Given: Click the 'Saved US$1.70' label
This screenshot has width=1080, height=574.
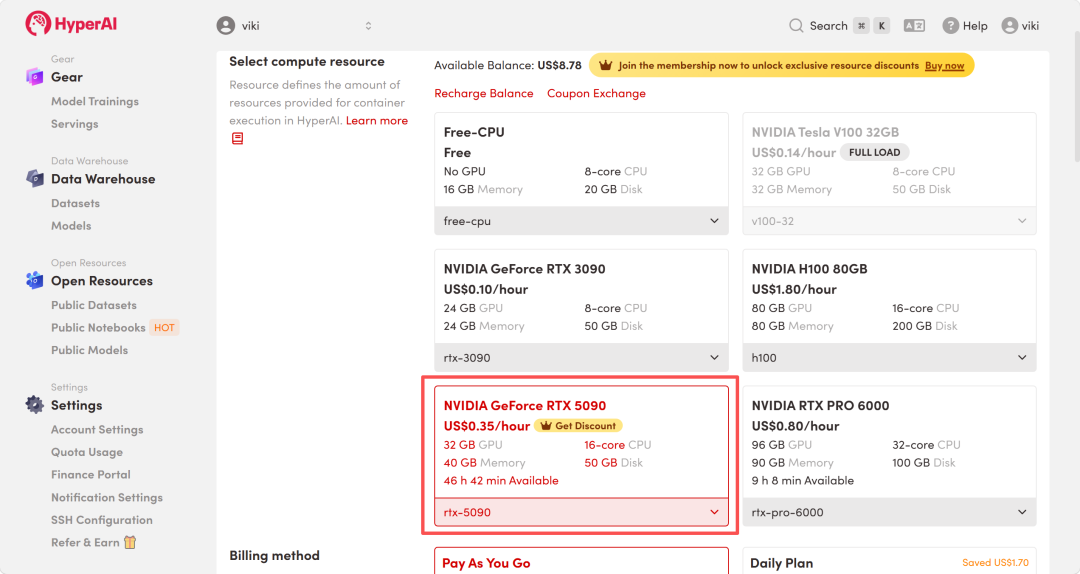Looking at the screenshot, I should click(995, 563).
